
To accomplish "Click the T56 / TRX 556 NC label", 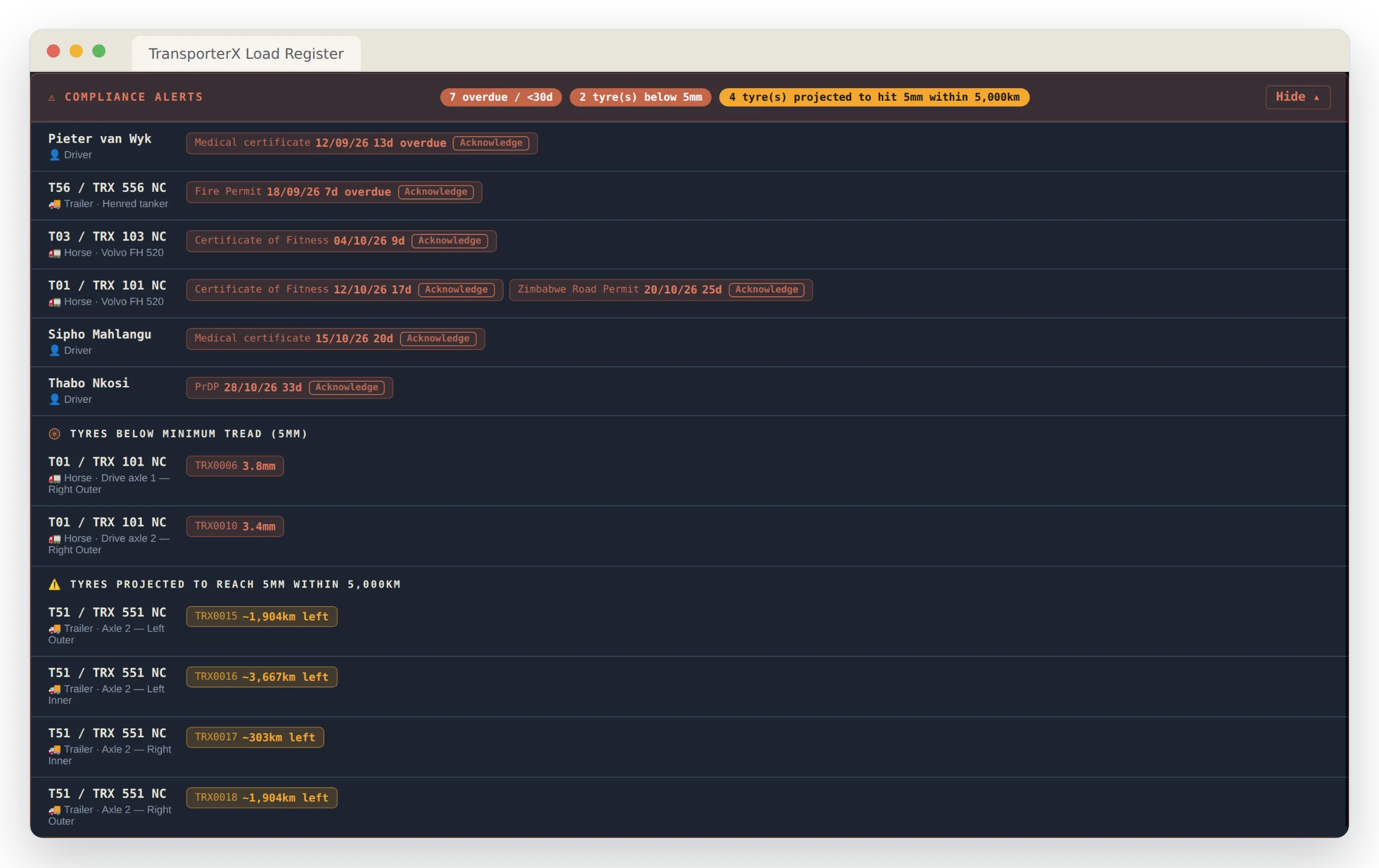I will click(107, 188).
